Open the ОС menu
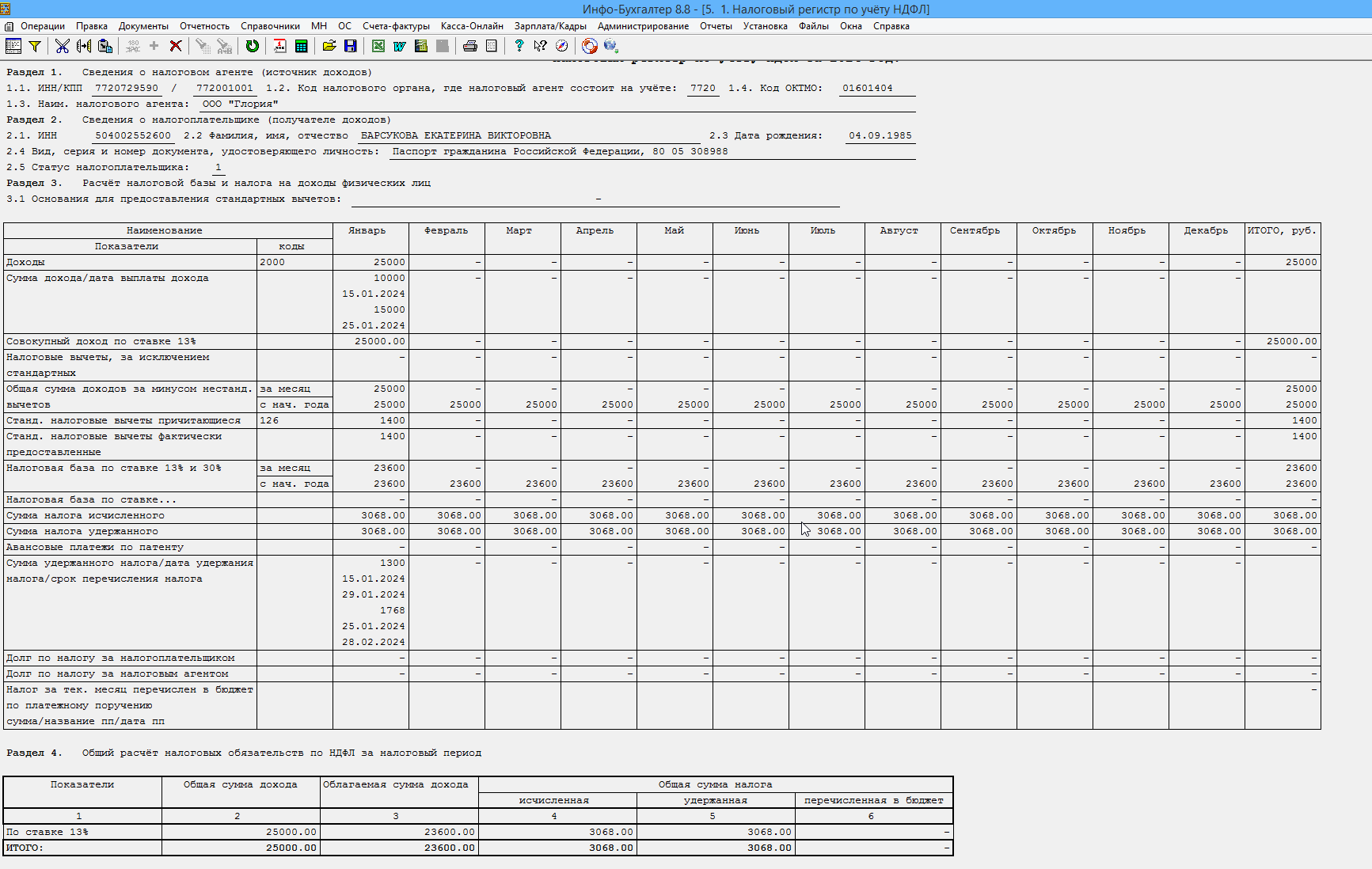1372x869 pixels. [x=345, y=26]
